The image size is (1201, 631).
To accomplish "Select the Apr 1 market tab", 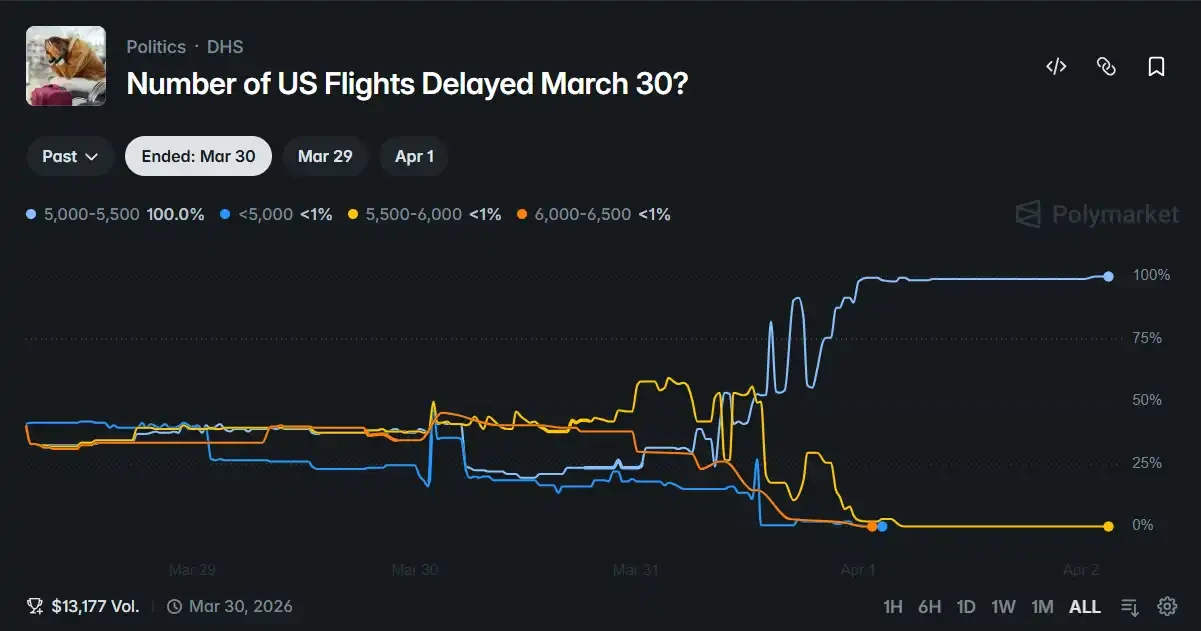I will [414, 156].
